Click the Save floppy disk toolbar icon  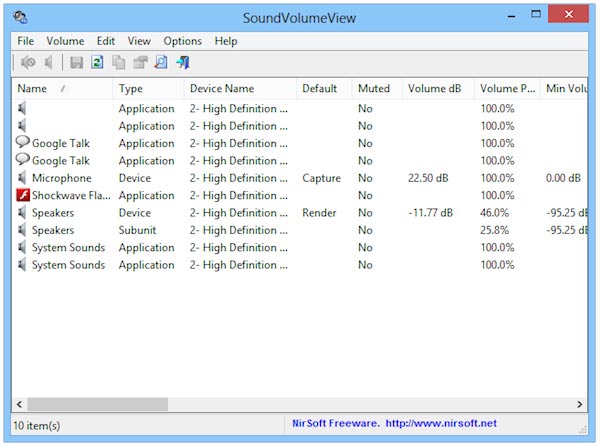(x=77, y=62)
